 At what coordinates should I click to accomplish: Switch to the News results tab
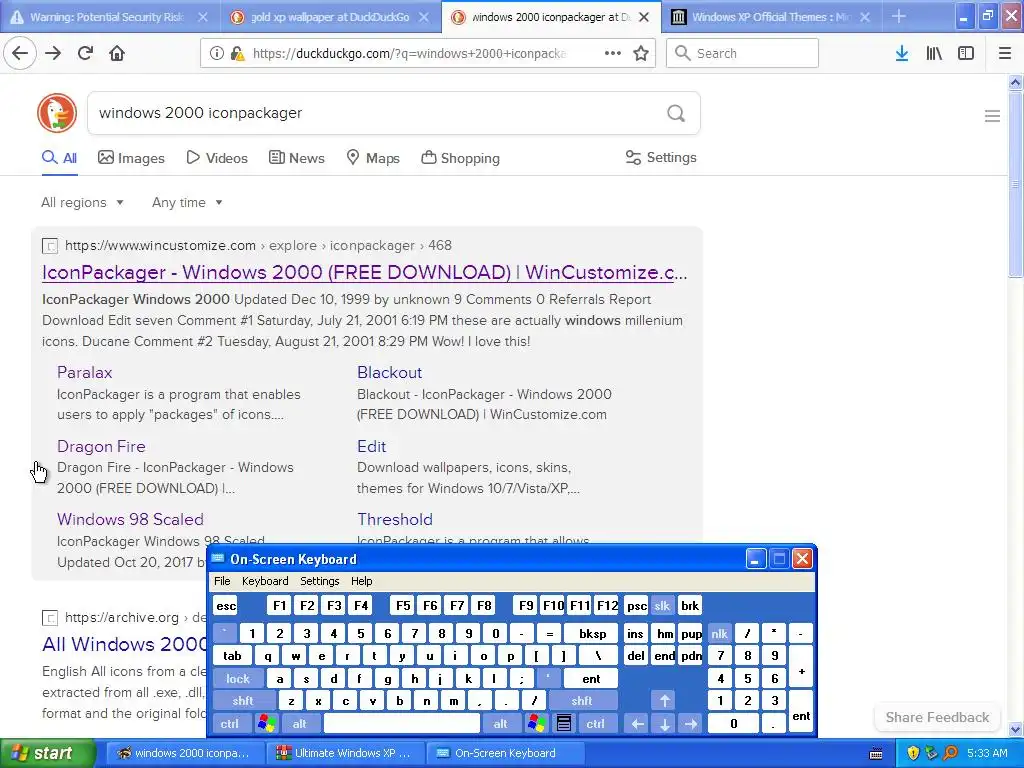(297, 158)
